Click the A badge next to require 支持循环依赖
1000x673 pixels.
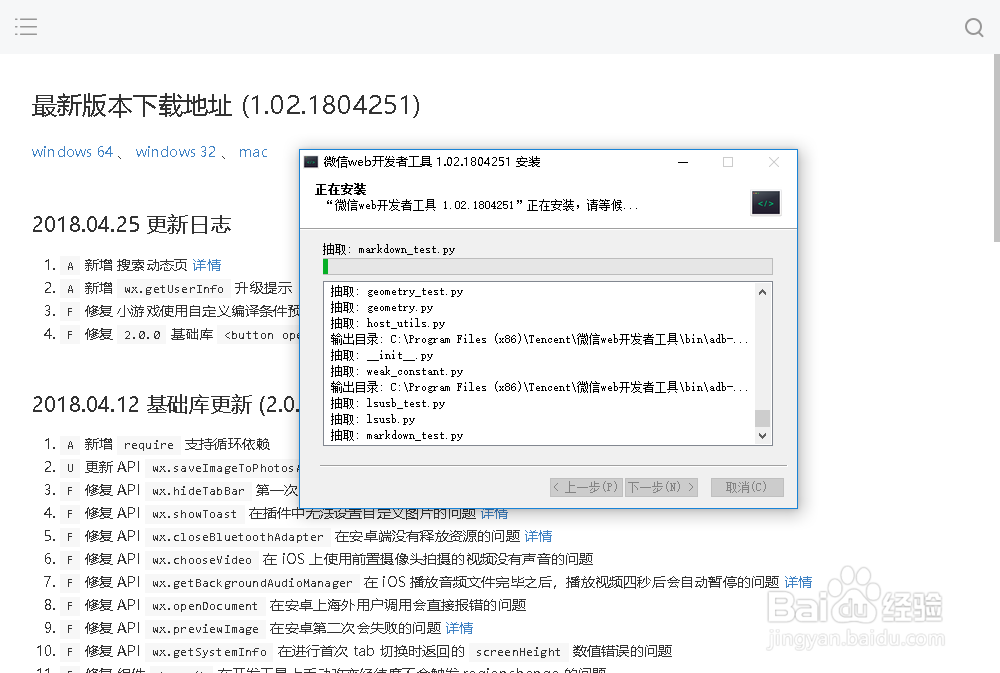(x=68, y=444)
